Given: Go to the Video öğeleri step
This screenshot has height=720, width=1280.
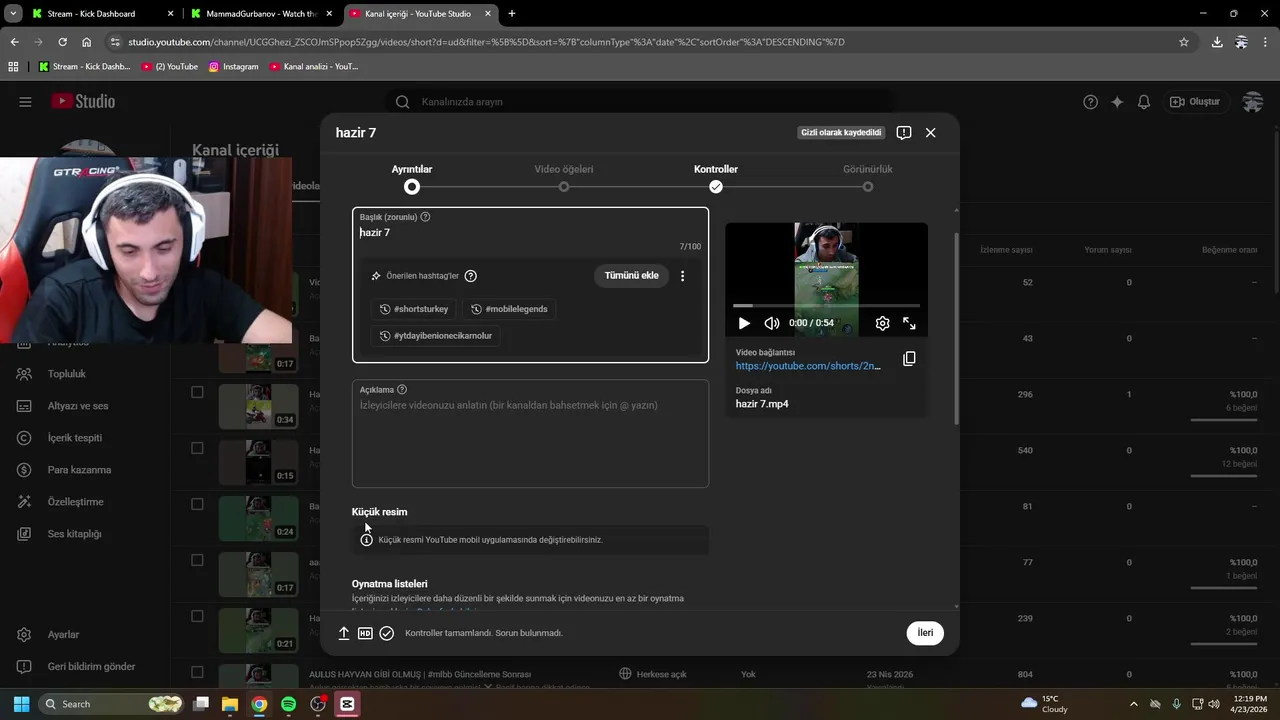Looking at the screenshot, I should (x=564, y=178).
